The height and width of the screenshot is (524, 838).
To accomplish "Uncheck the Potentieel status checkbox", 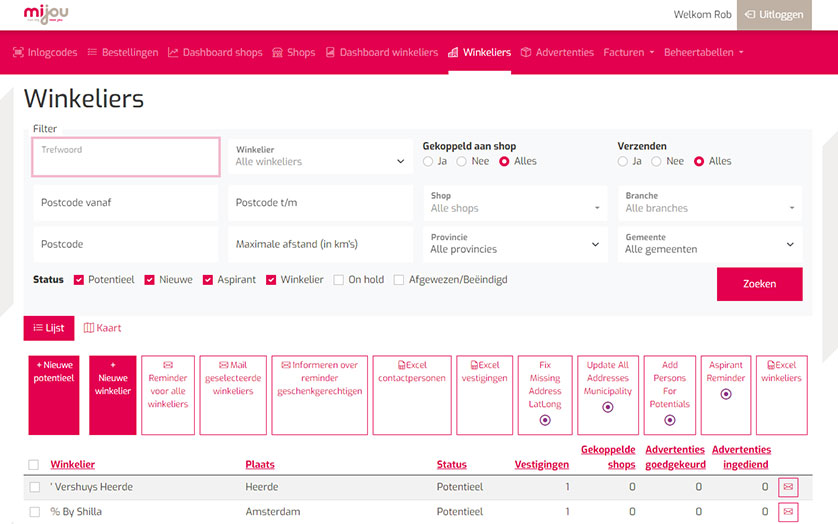I will [x=79, y=280].
